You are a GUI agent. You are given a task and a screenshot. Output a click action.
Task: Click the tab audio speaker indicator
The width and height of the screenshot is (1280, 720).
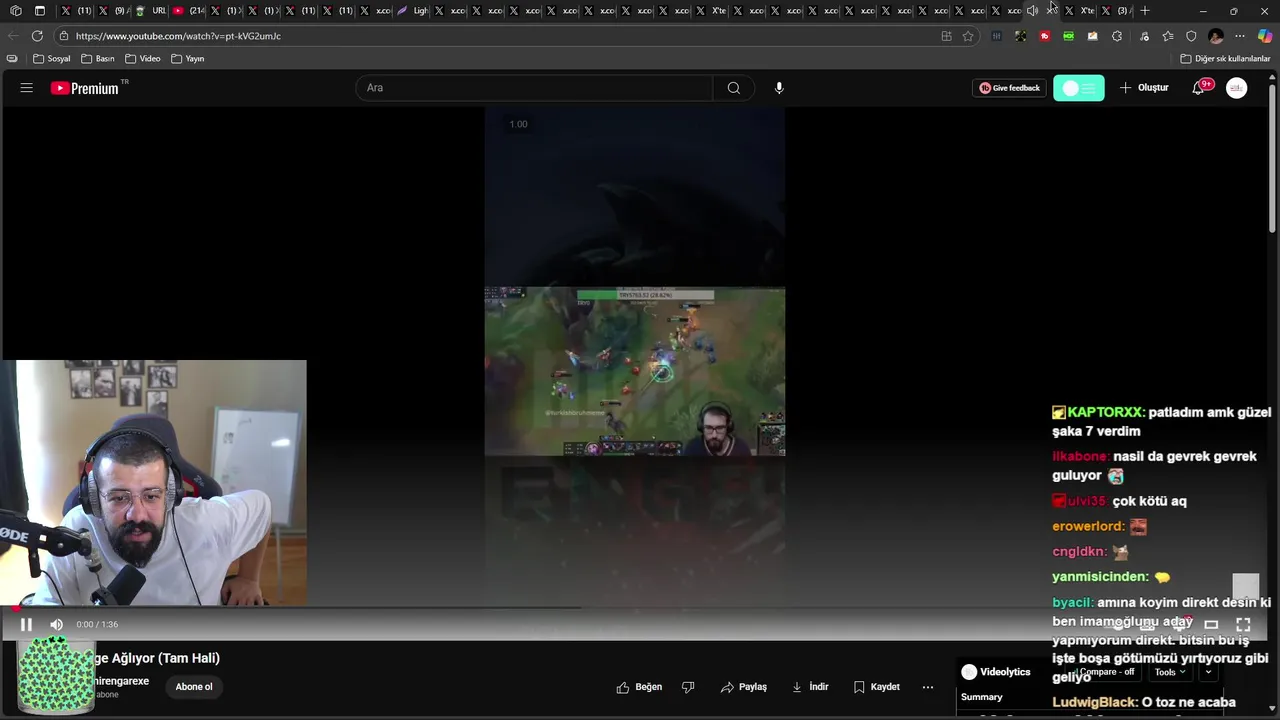1032,11
